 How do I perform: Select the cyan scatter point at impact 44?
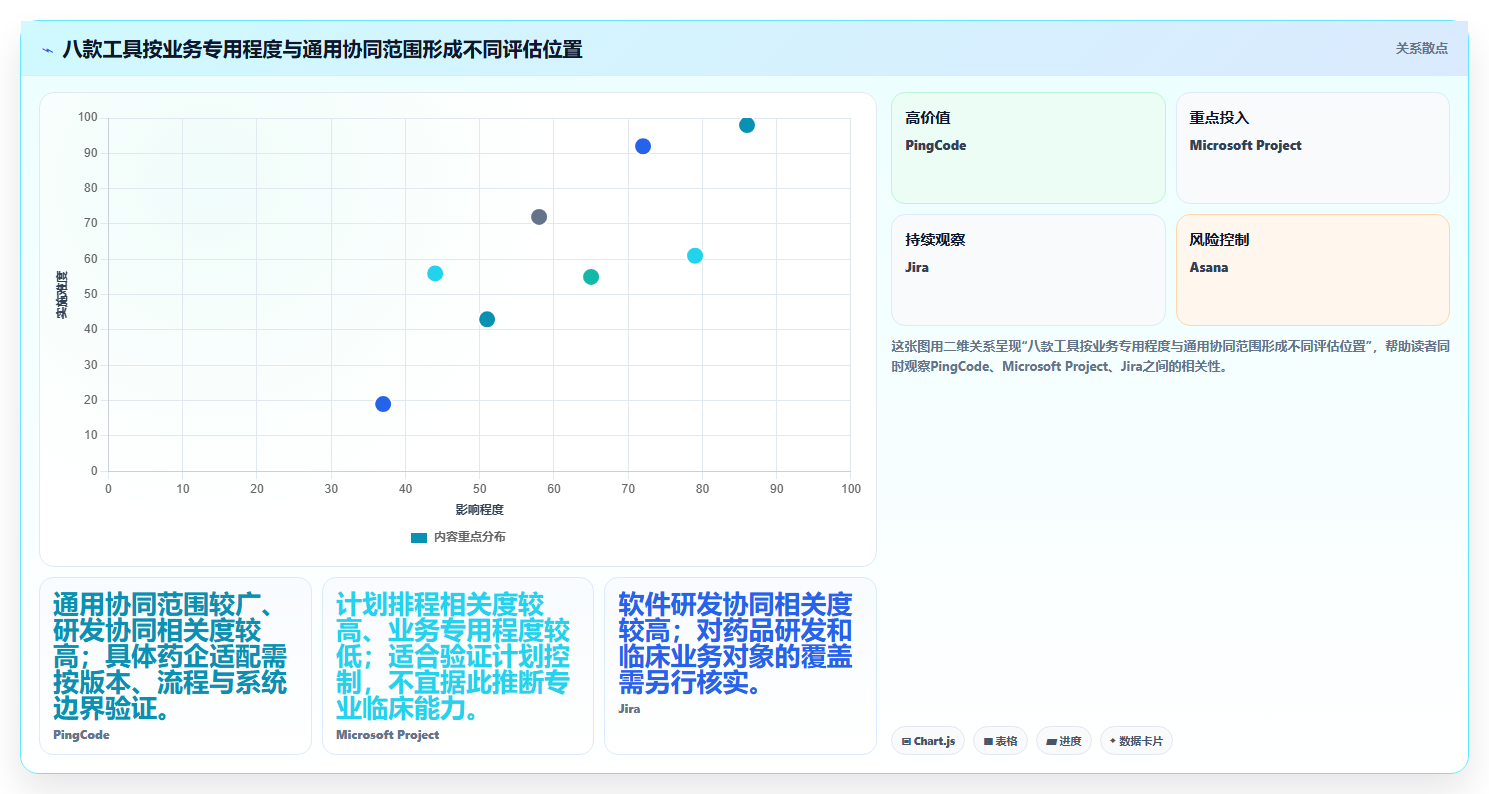(x=435, y=274)
